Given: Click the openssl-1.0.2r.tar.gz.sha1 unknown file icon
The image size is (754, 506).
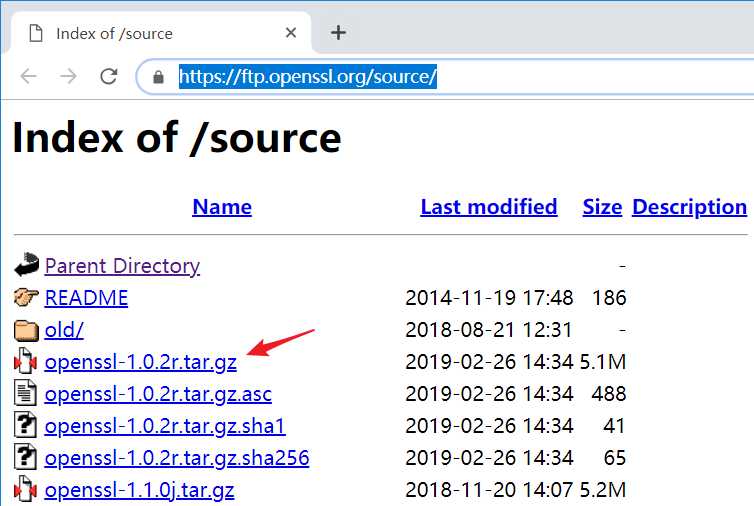Looking at the screenshot, I should (x=25, y=425).
